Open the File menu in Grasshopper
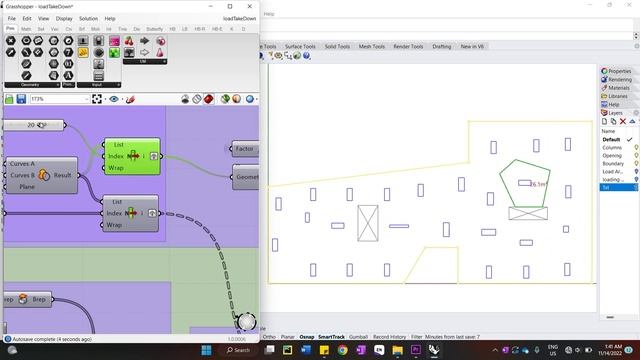This screenshot has width=640, height=360. [11, 18]
